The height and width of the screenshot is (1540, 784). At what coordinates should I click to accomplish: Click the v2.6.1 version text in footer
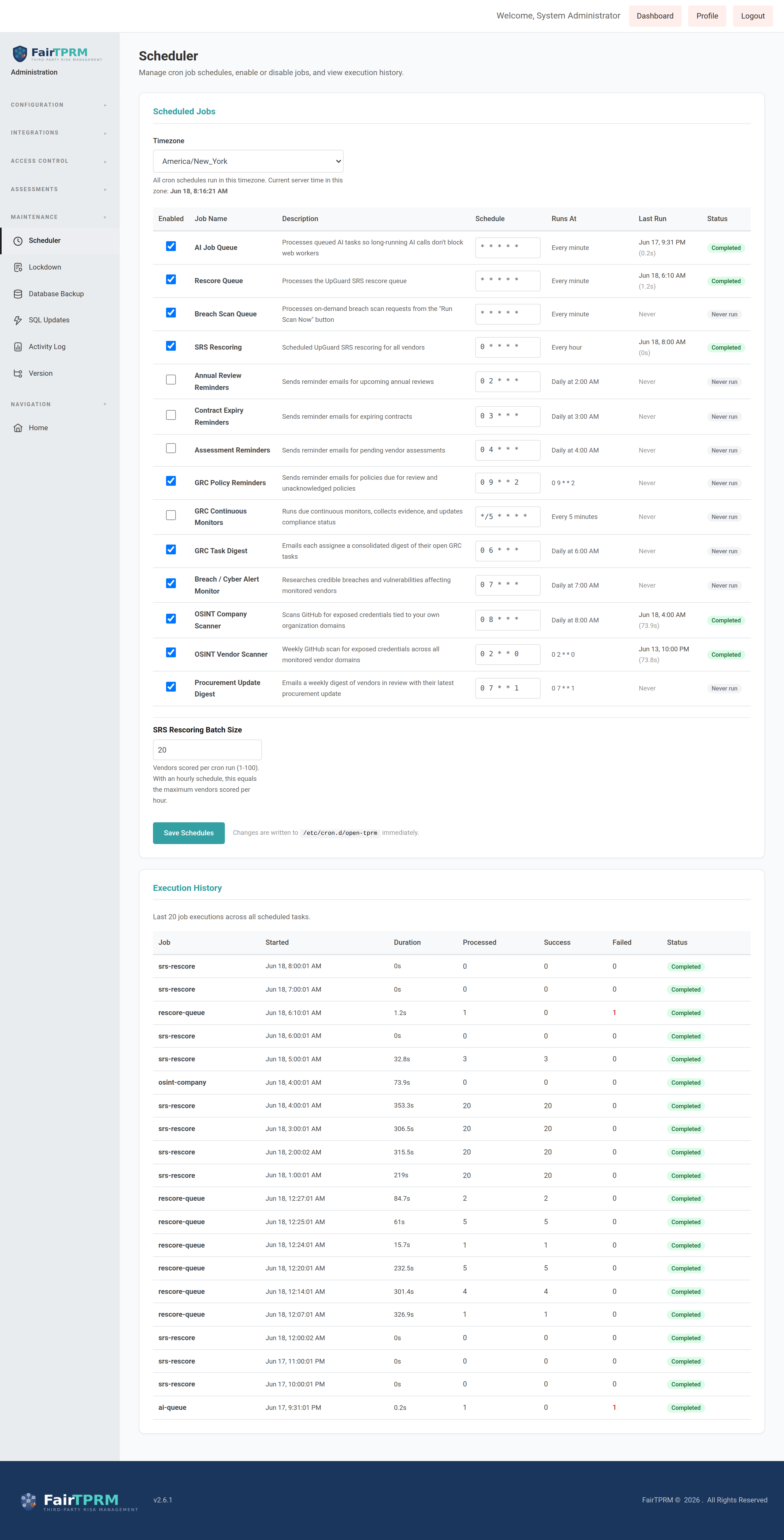[x=163, y=1501]
